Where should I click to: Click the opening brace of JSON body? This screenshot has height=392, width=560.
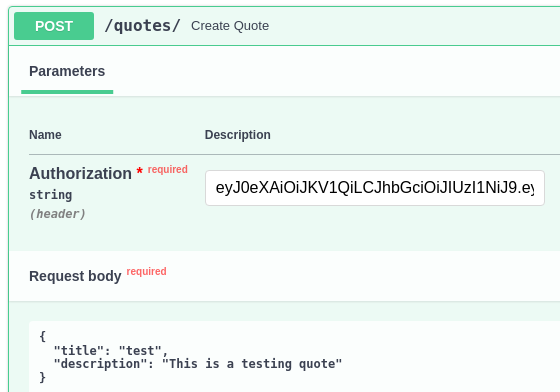(x=42, y=336)
